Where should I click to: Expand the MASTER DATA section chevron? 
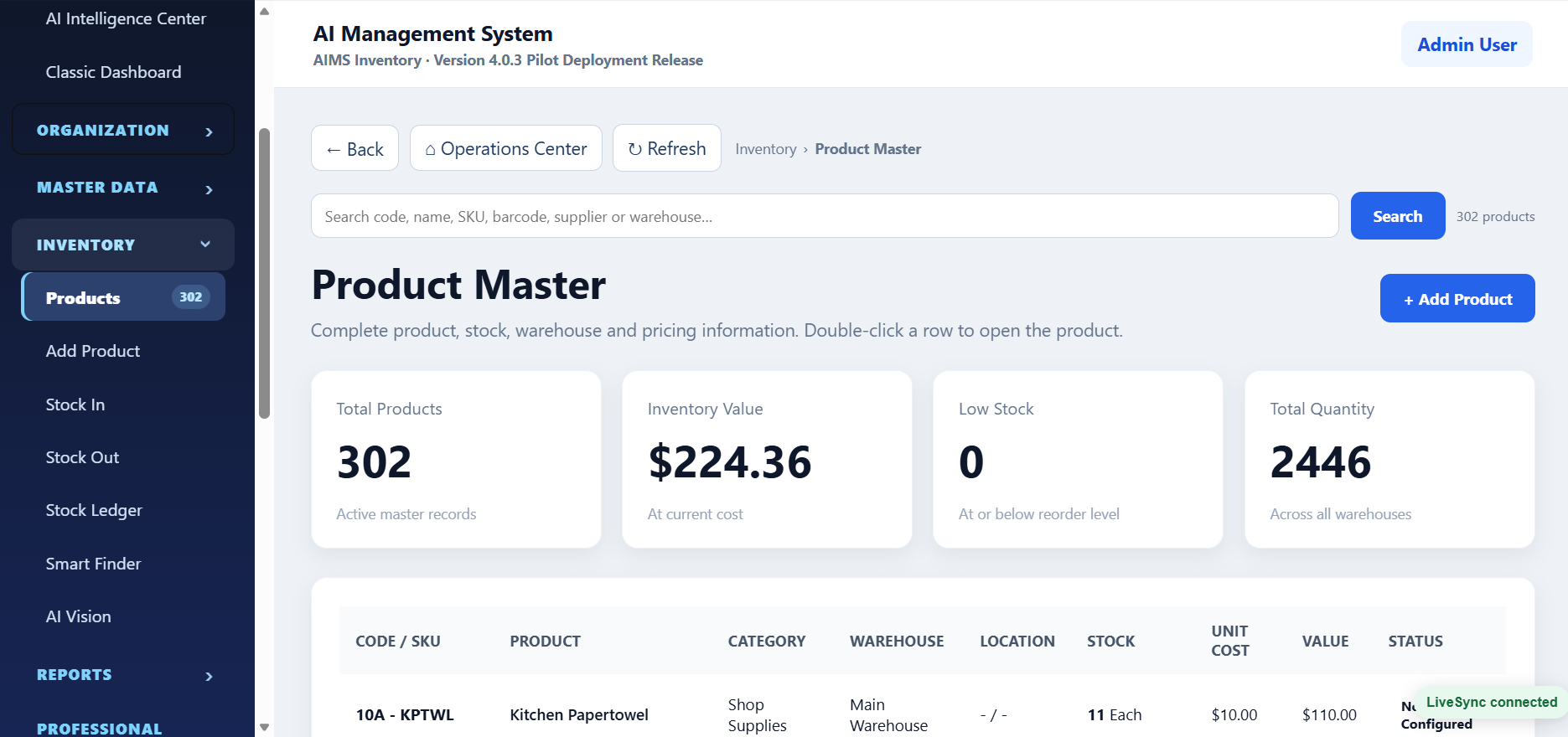click(x=209, y=189)
